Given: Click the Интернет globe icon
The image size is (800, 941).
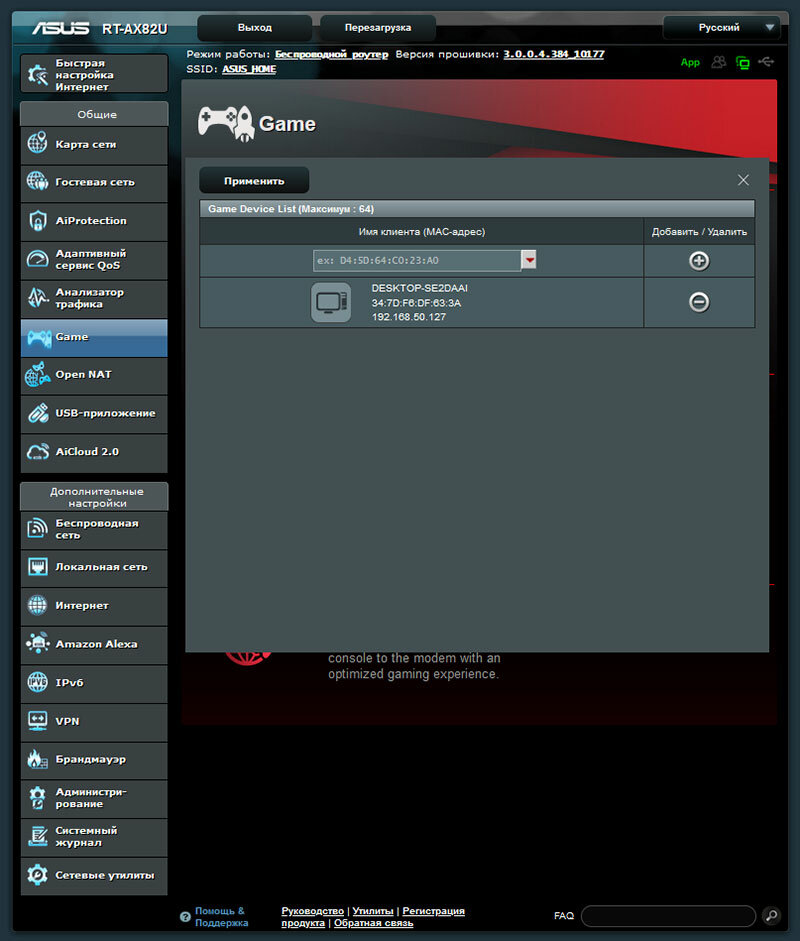Looking at the screenshot, I should click(37, 605).
